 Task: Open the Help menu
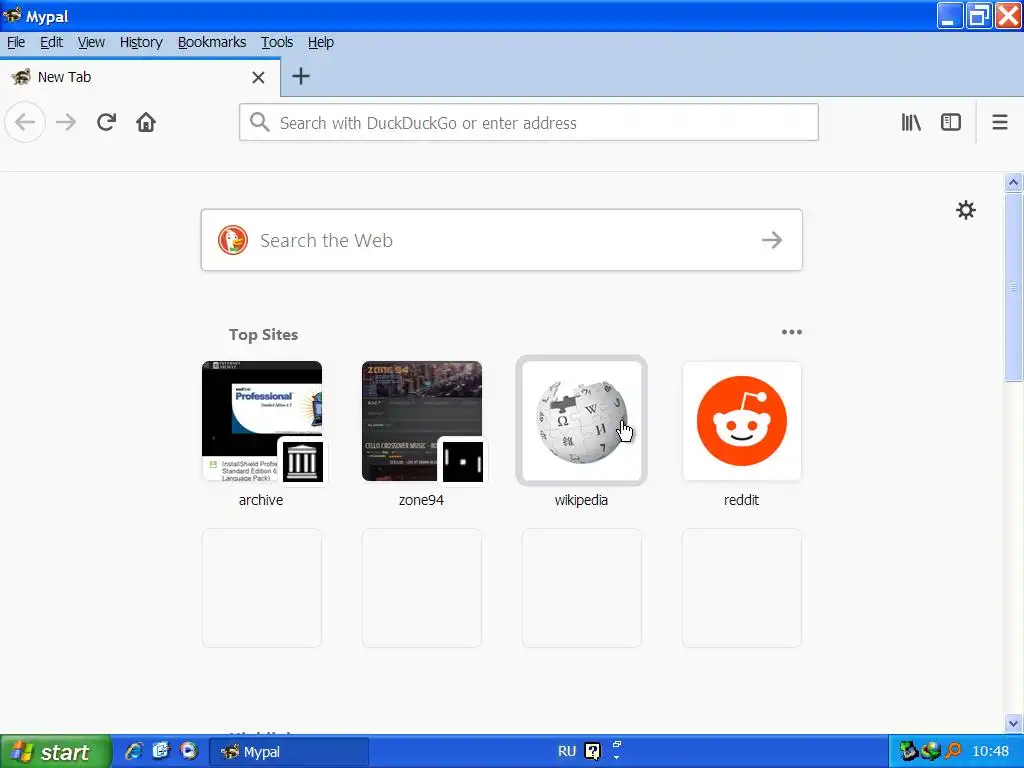point(321,42)
